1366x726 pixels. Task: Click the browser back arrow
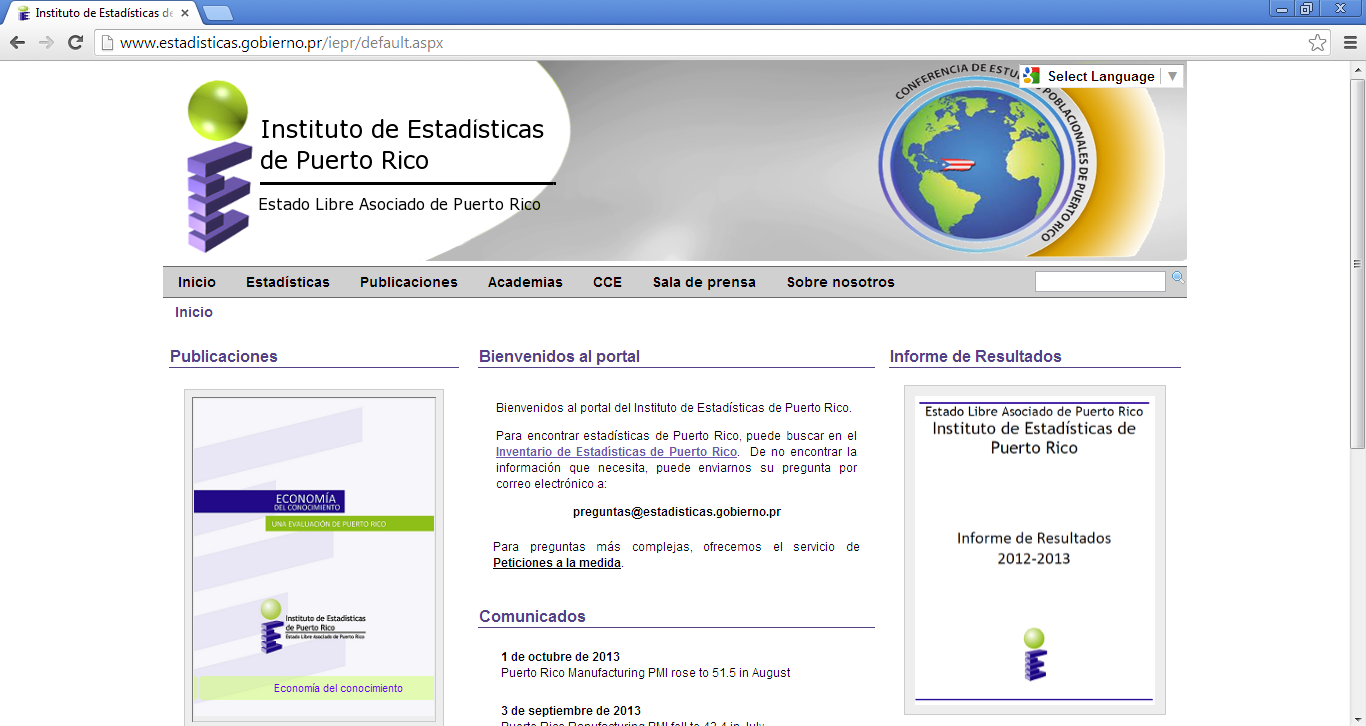click(x=17, y=42)
